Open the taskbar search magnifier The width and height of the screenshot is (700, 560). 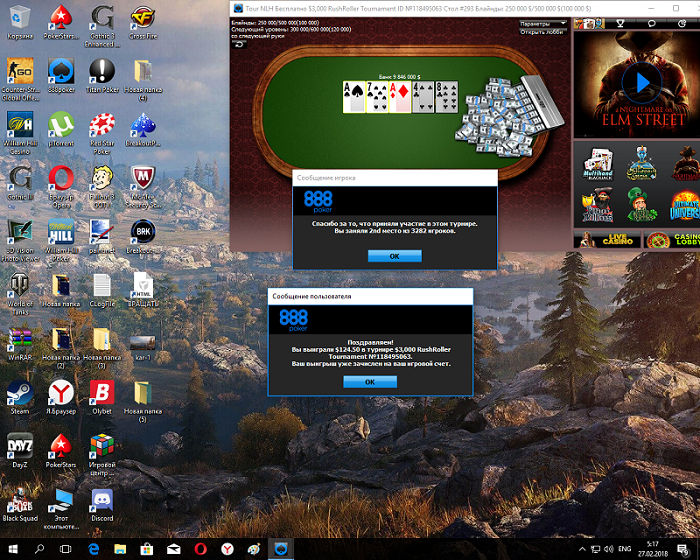tap(39, 549)
